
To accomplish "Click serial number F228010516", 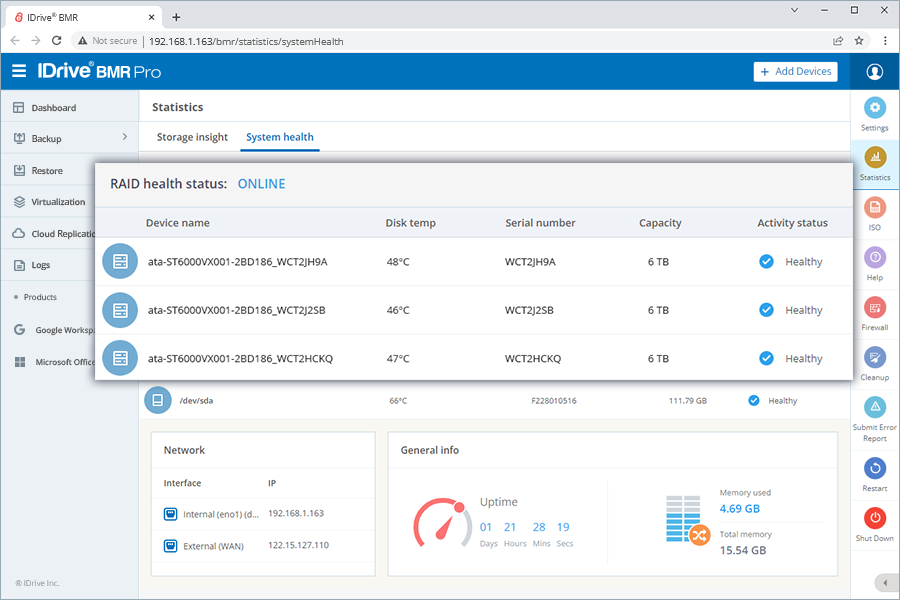I will (x=554, y=401).
